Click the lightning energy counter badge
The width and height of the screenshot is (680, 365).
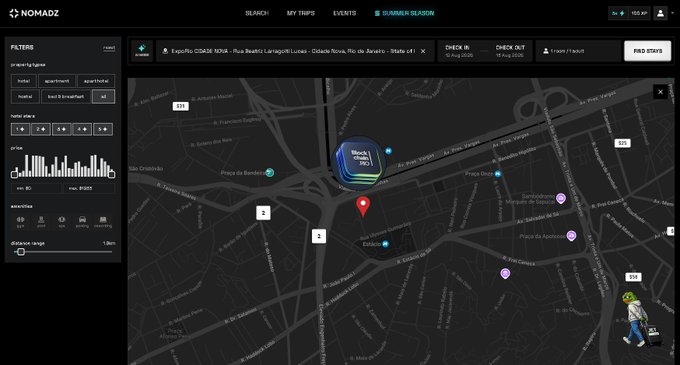618,13
